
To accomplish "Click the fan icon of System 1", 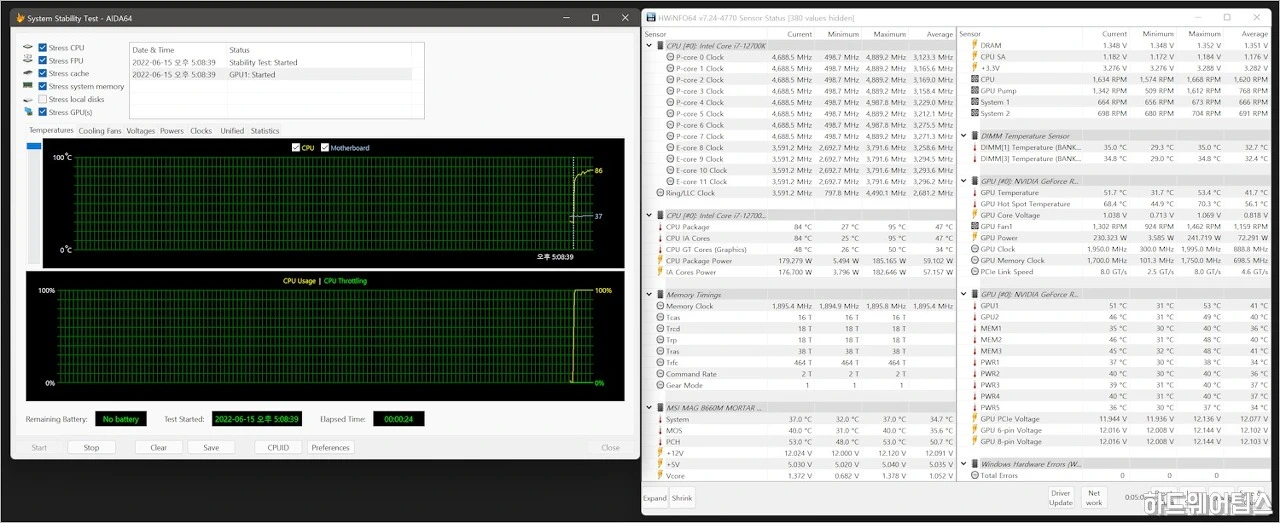I will [975, 102].
